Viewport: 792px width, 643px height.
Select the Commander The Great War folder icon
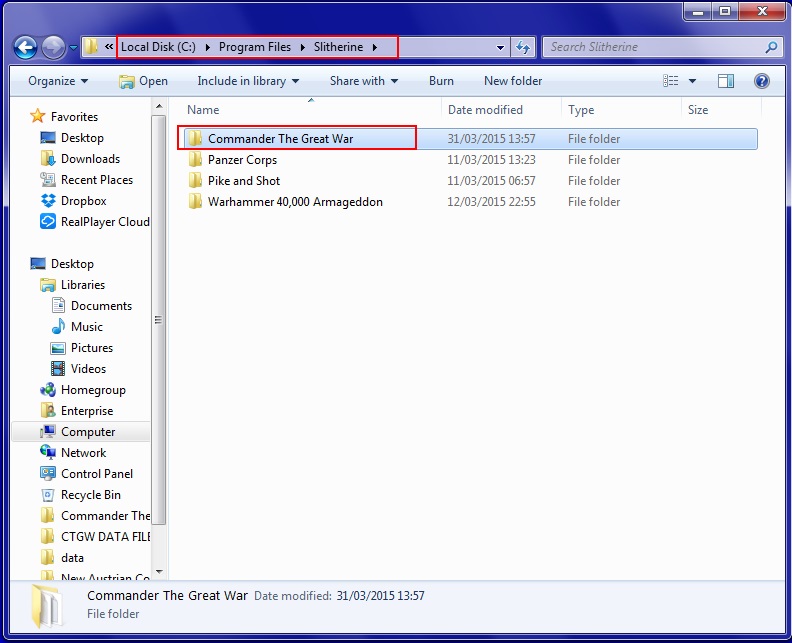coord(194,138)
